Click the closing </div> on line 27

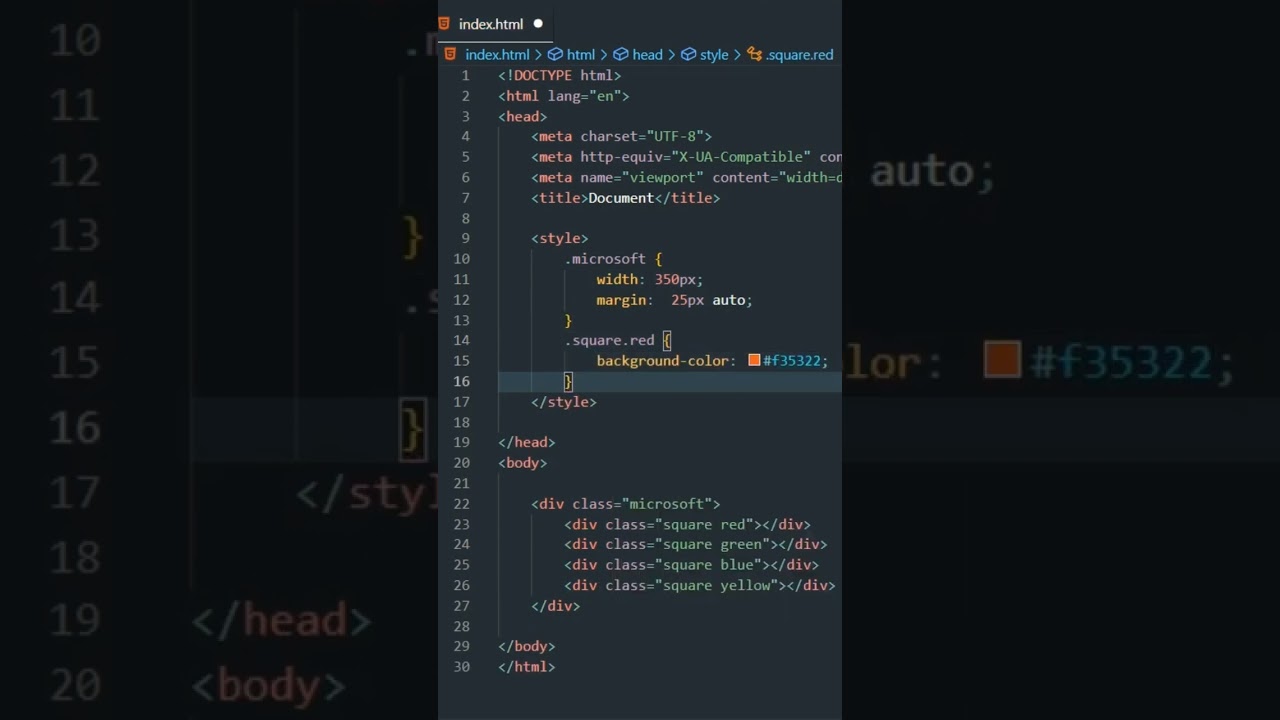click(x=556, y=606)
